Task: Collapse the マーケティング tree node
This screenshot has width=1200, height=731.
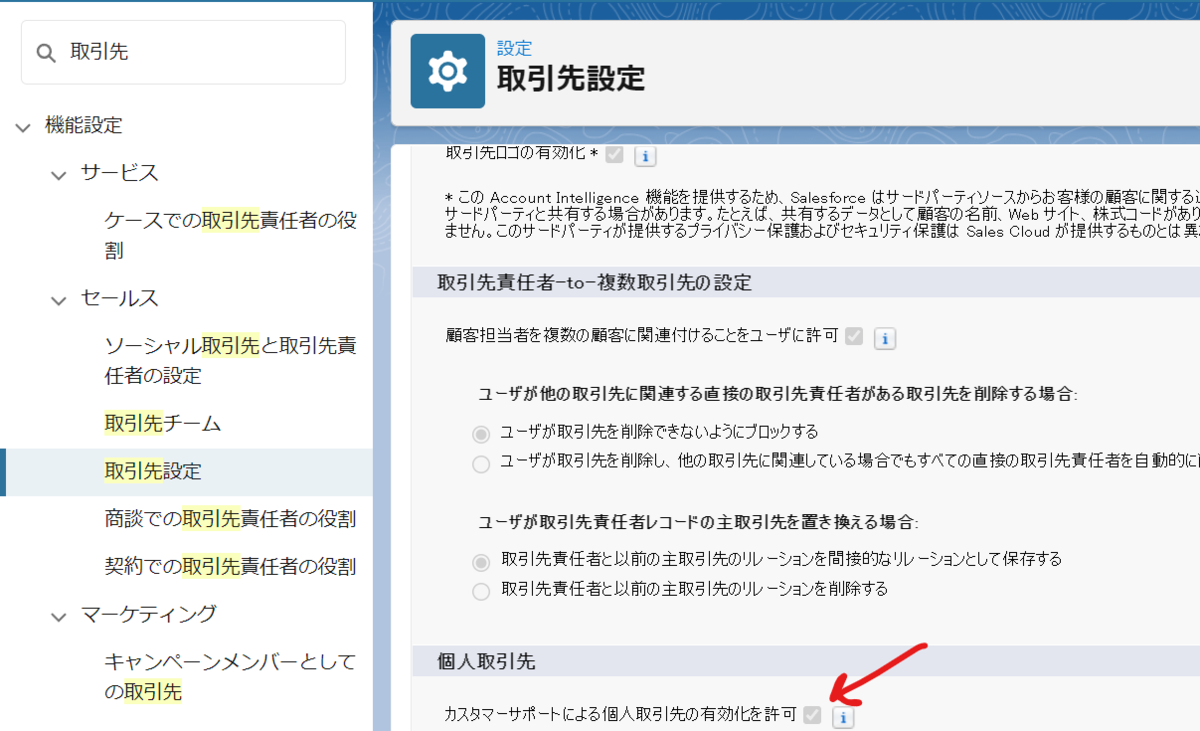Action: 58,615
